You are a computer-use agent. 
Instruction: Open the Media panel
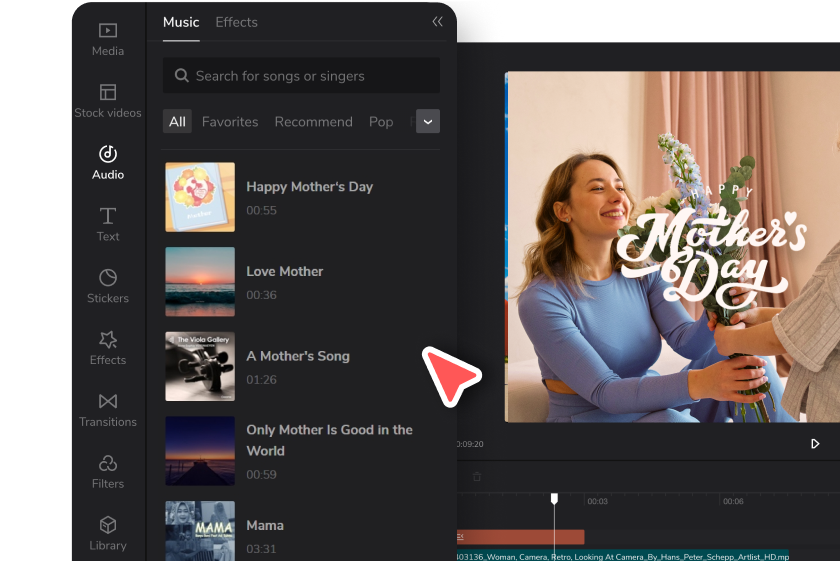[108, 40]
